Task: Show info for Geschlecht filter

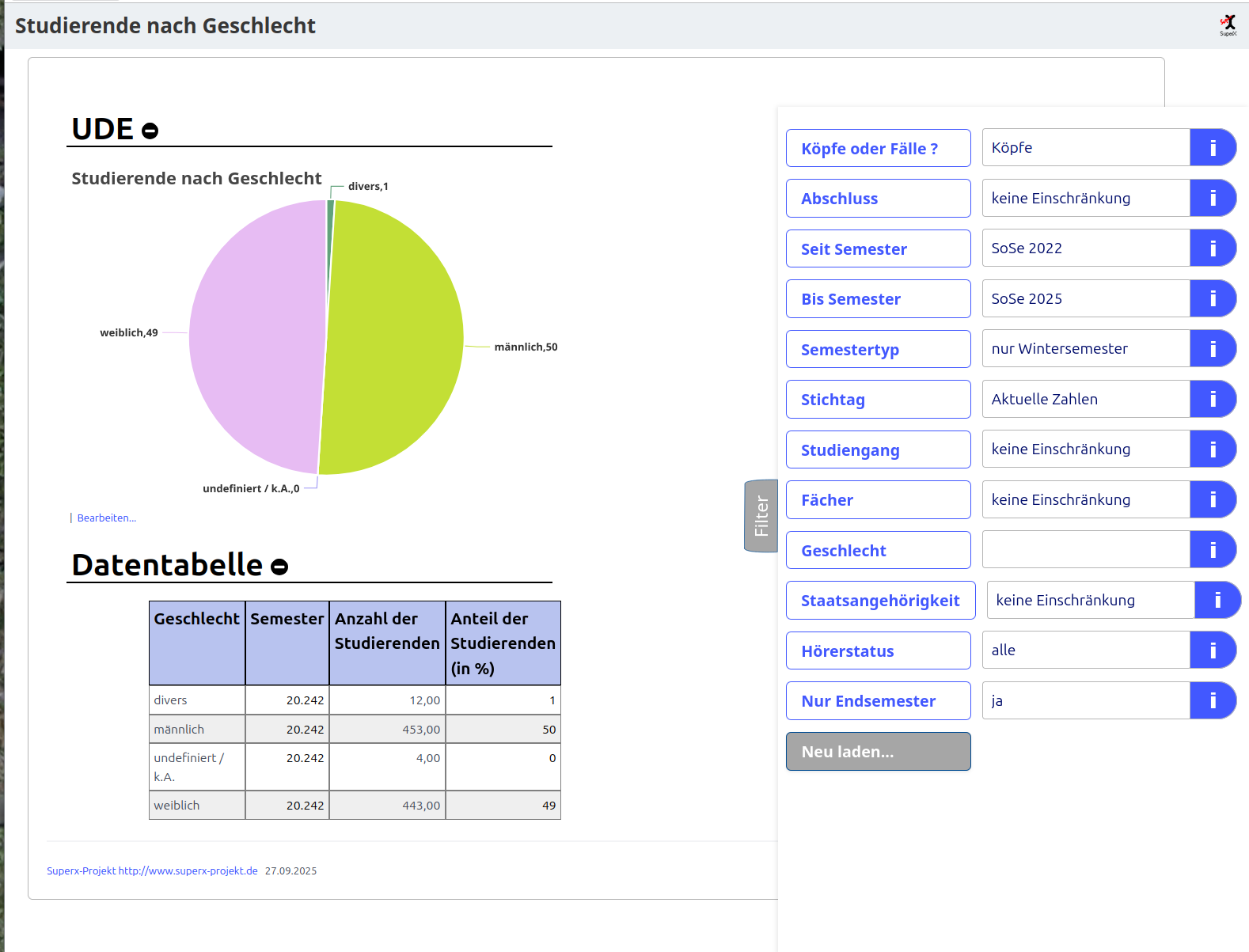Action: coord(1212,550)
